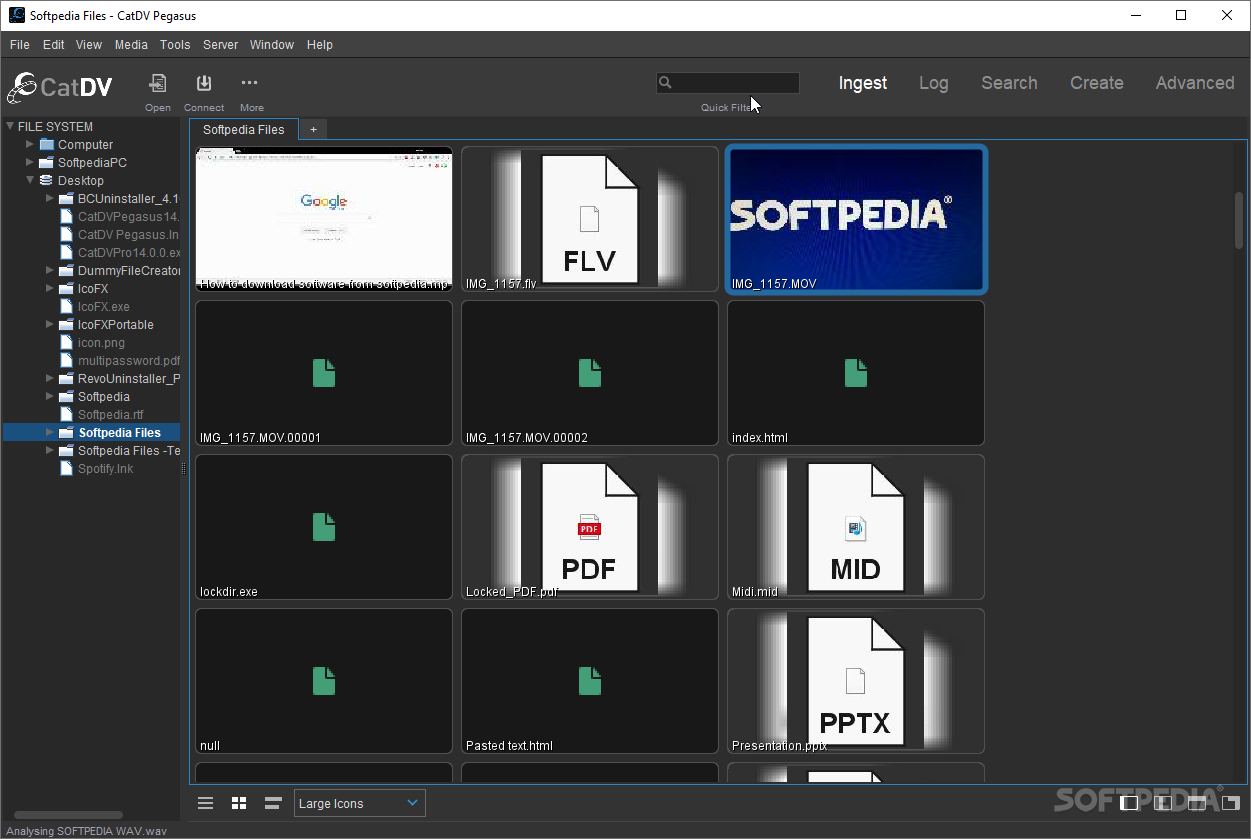Open the File menu
The height and width of the screenshot is (839, 1251).
coord(20,45)
